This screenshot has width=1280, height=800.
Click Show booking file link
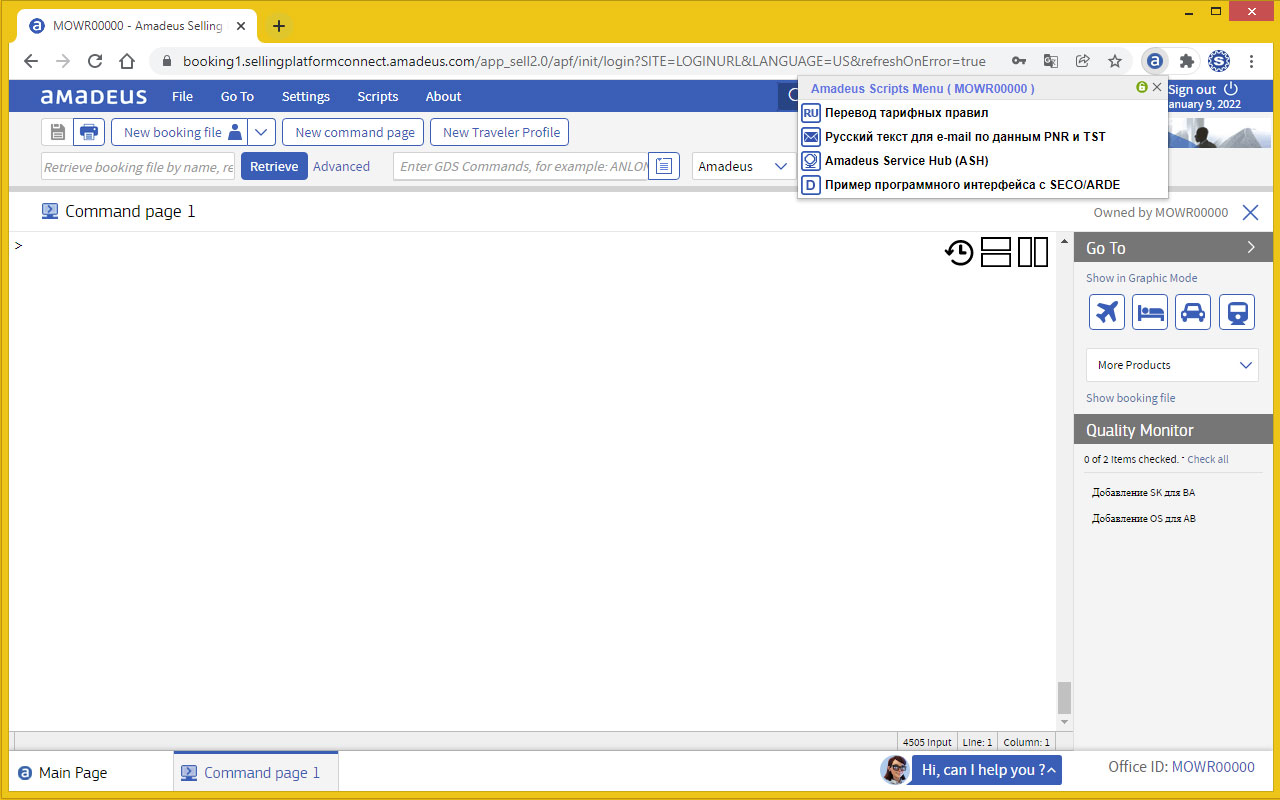tap(1130, 398)
